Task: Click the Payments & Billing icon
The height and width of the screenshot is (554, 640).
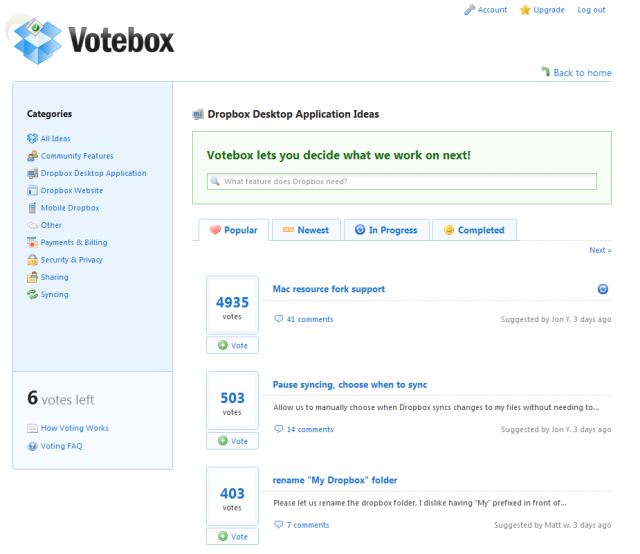Action: 32,243
